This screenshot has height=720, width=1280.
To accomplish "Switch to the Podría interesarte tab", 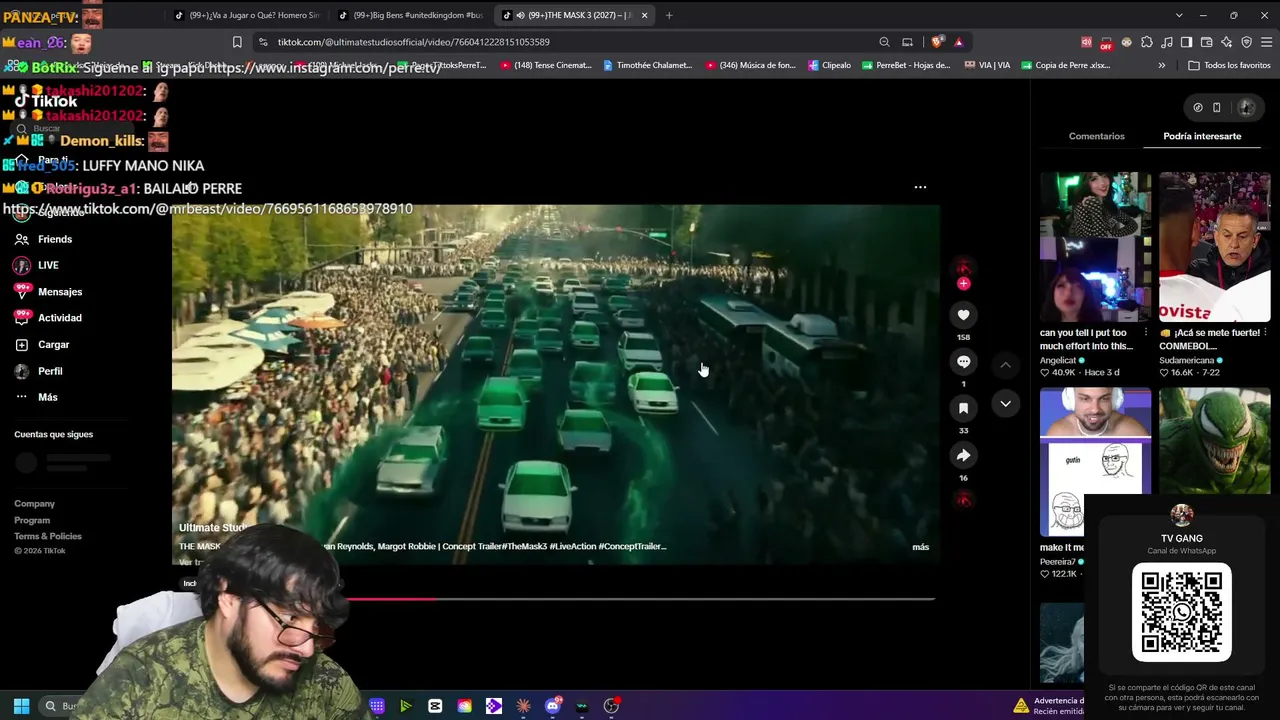I will 1202,136.
